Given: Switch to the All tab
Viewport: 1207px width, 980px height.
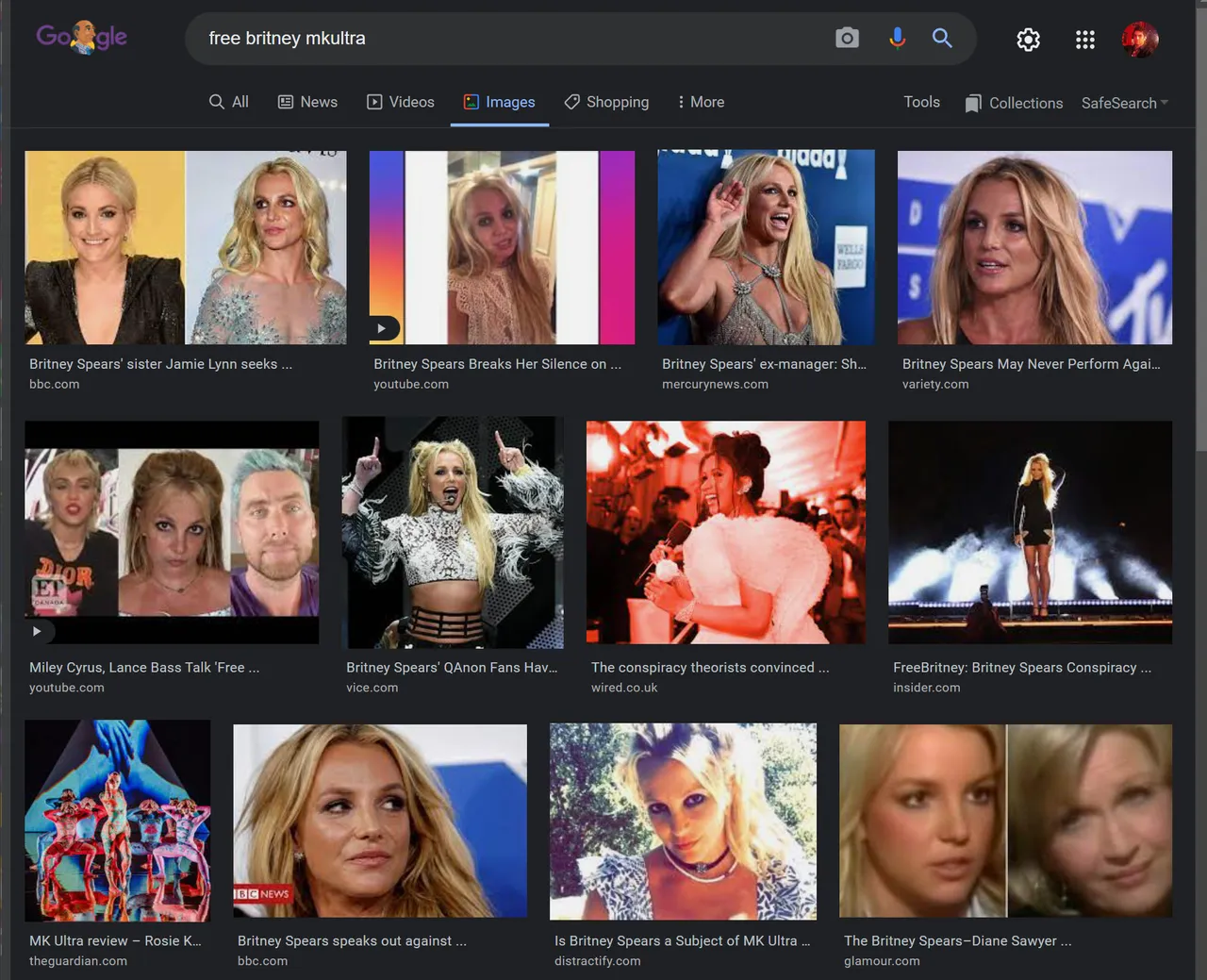Looking at the screenshot, I should (229, 102).
